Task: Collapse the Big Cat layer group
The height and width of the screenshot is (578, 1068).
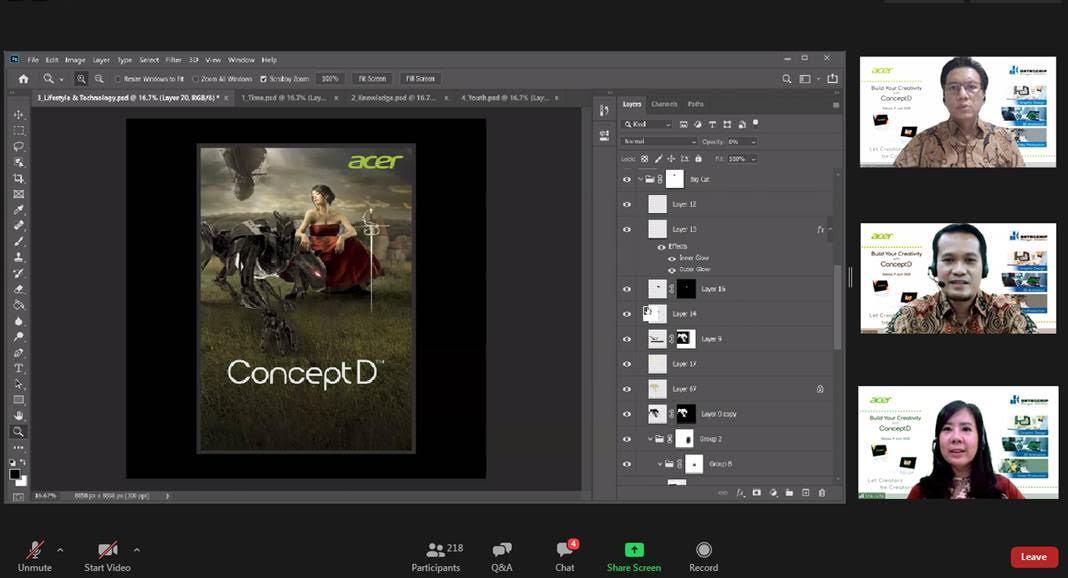Action: tap(640, 180)
